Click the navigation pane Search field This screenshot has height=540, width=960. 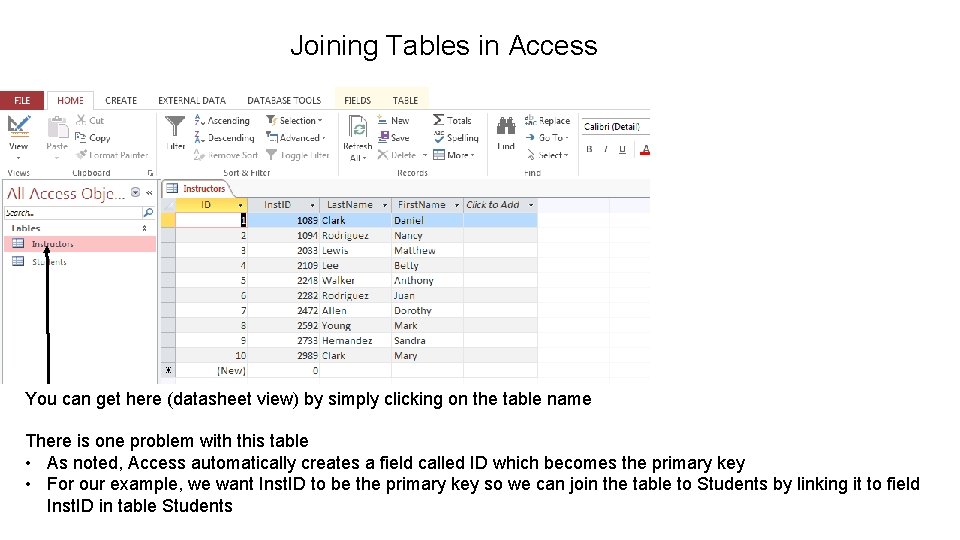(x=72, y=212)
